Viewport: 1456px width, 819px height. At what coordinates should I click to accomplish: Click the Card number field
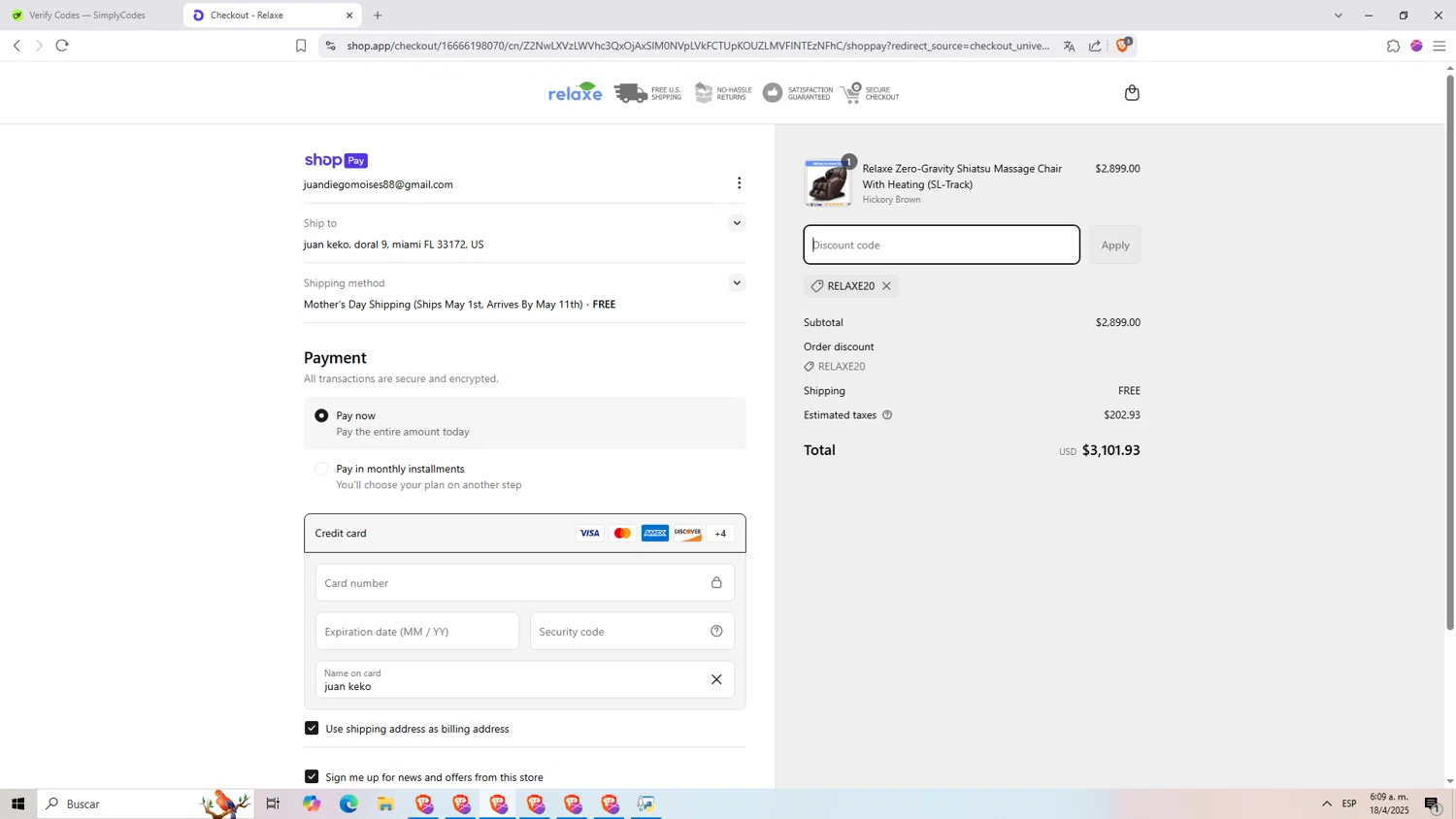[x=524, y=583]
